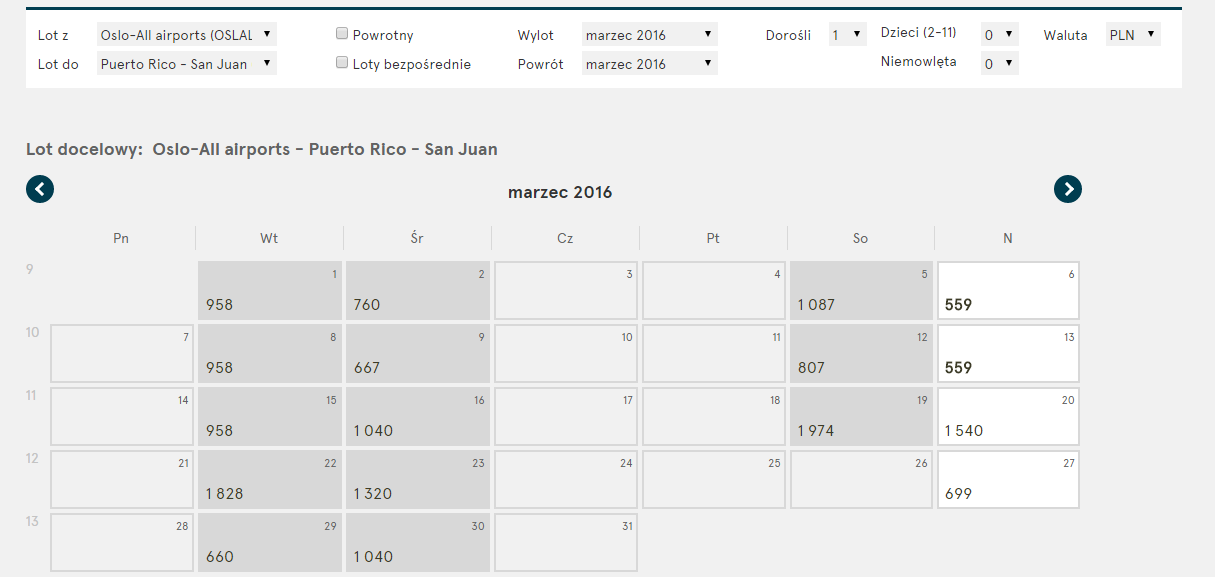Click the So weekday column header
This screenshot has width=1215, height=577.
pyautogui.click(x=861, y=238)
